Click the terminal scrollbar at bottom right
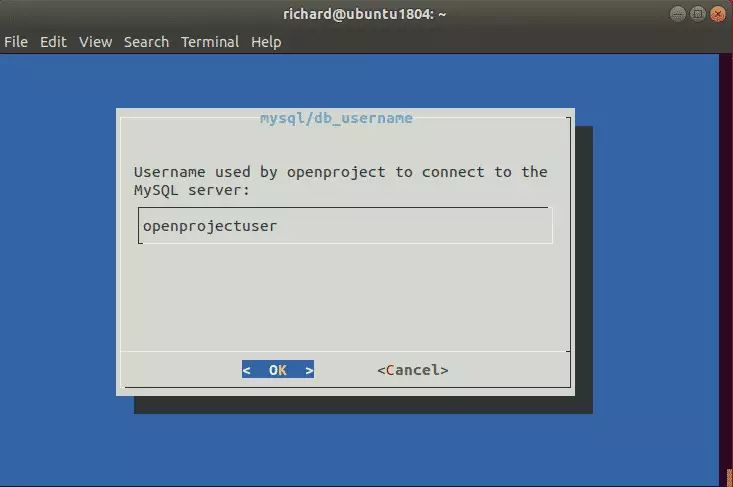The width and height of the screenshot is (733, 487). pos(729,477)
